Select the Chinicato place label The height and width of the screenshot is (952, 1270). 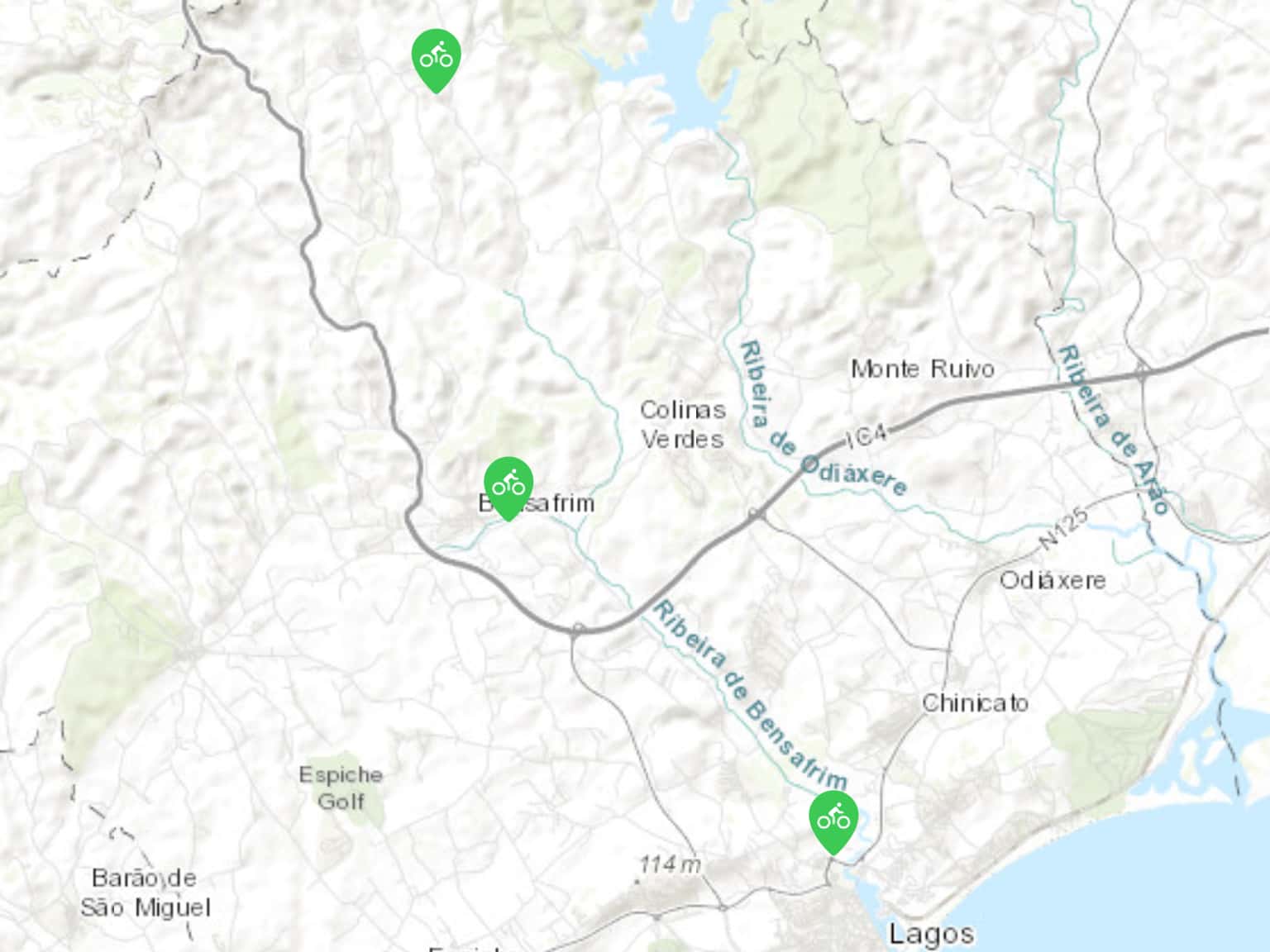(976, 703)
